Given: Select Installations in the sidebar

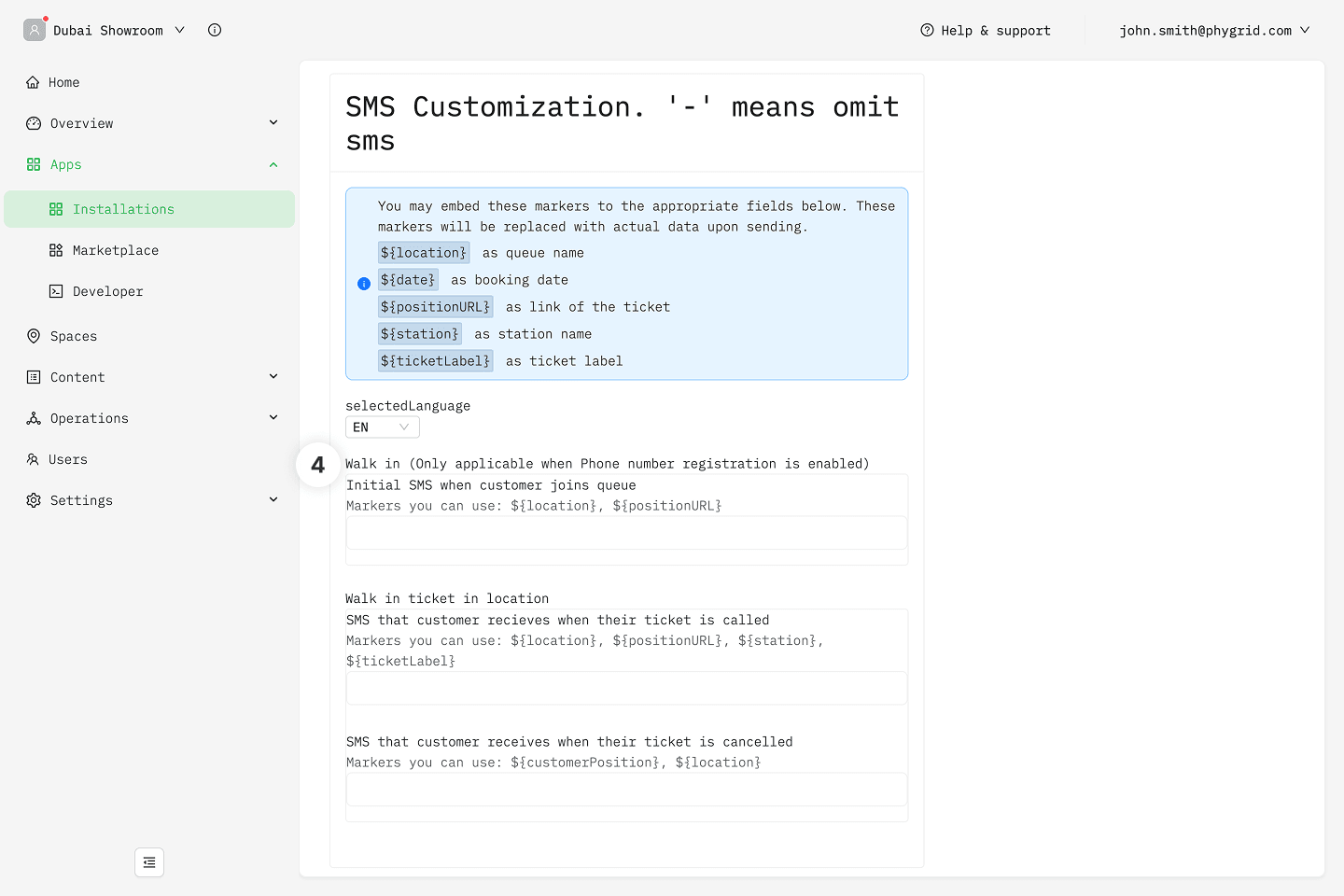Looking at the screenshot, I should (x=123, y=209).
